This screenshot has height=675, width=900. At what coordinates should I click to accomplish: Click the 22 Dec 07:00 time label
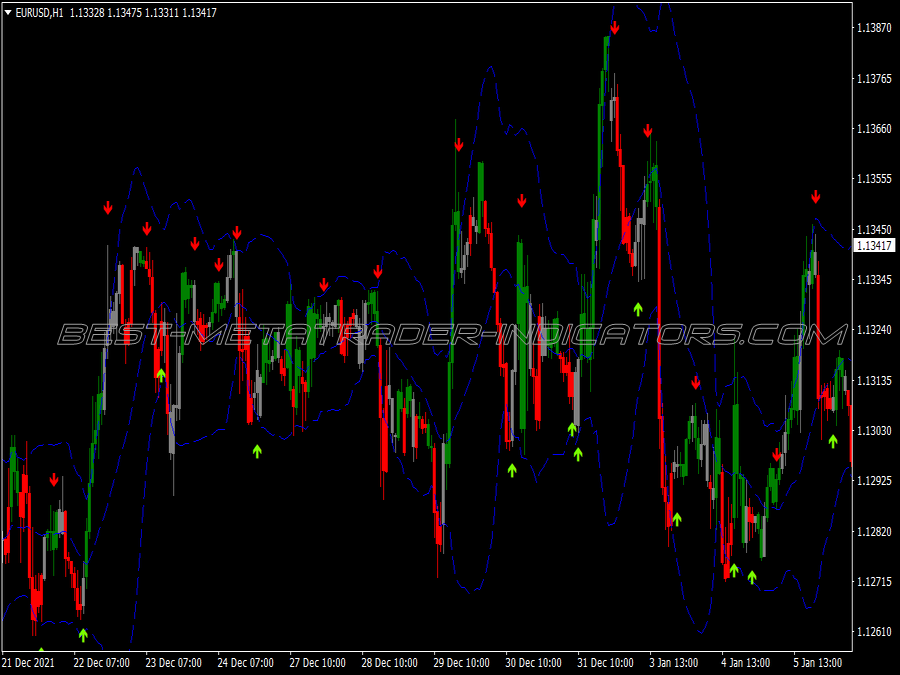pos(102,662)
